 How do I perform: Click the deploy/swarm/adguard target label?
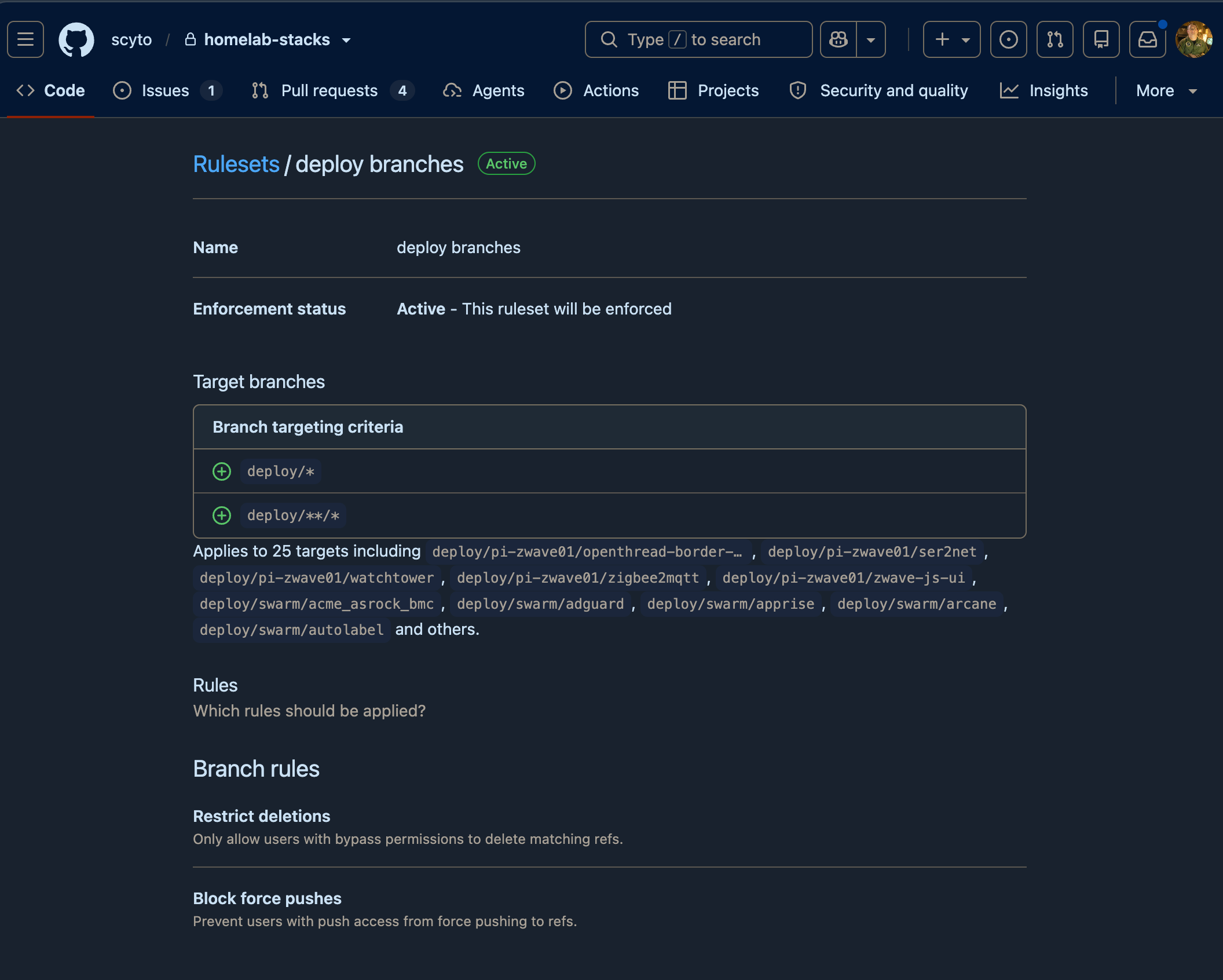coord(540,604)
